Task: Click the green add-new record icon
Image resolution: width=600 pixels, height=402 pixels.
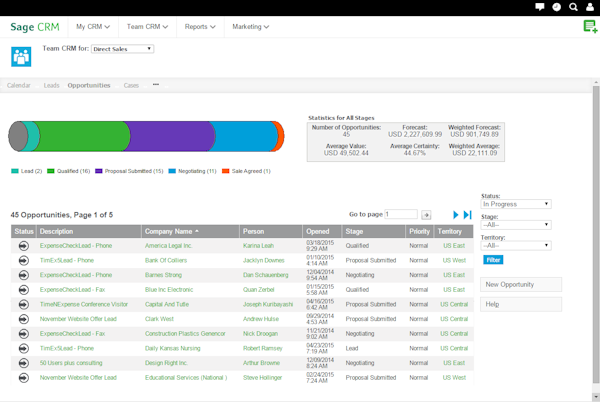Action: click(590, 27)
